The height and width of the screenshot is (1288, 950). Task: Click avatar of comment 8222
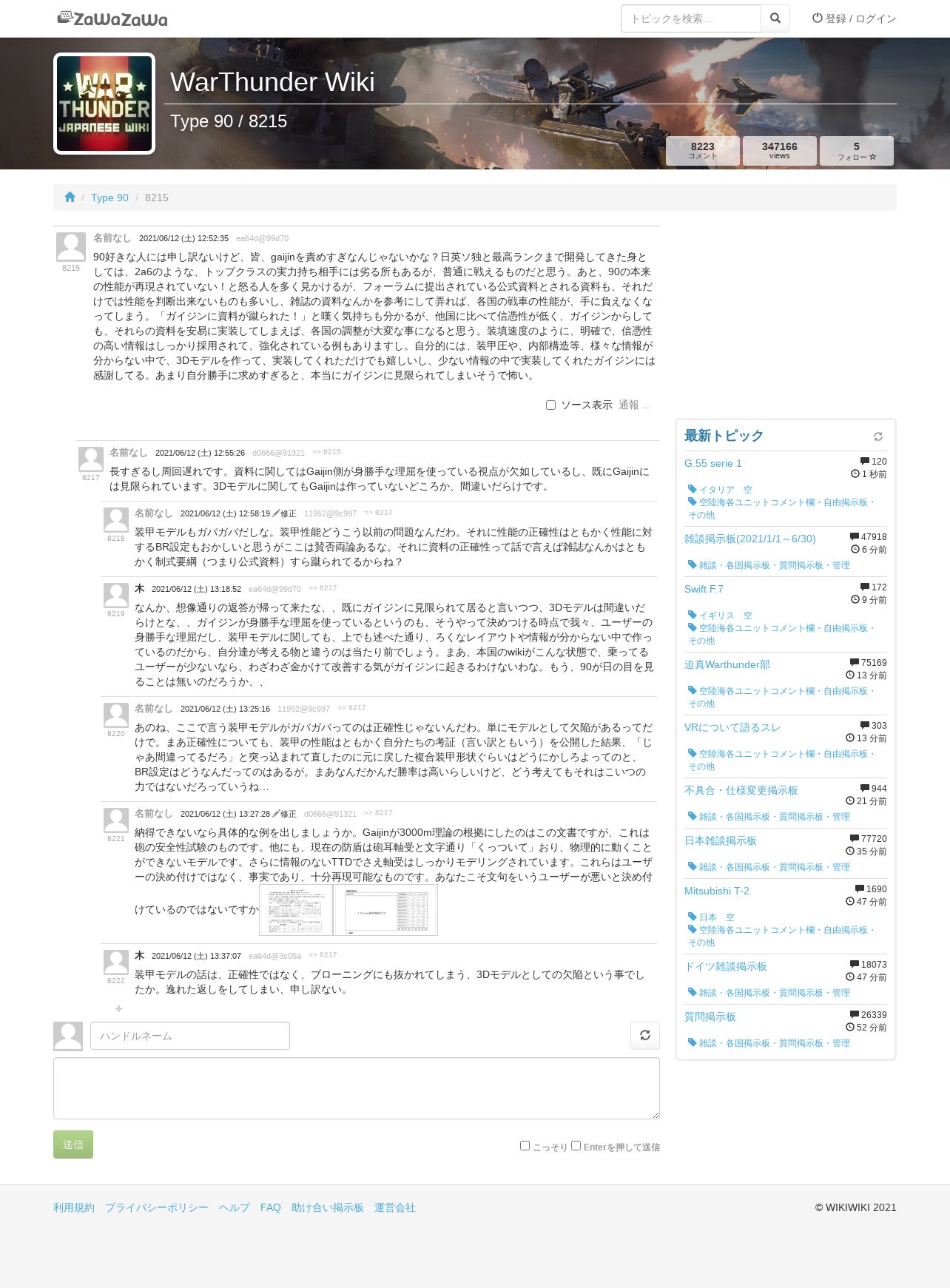click(116, 962)
